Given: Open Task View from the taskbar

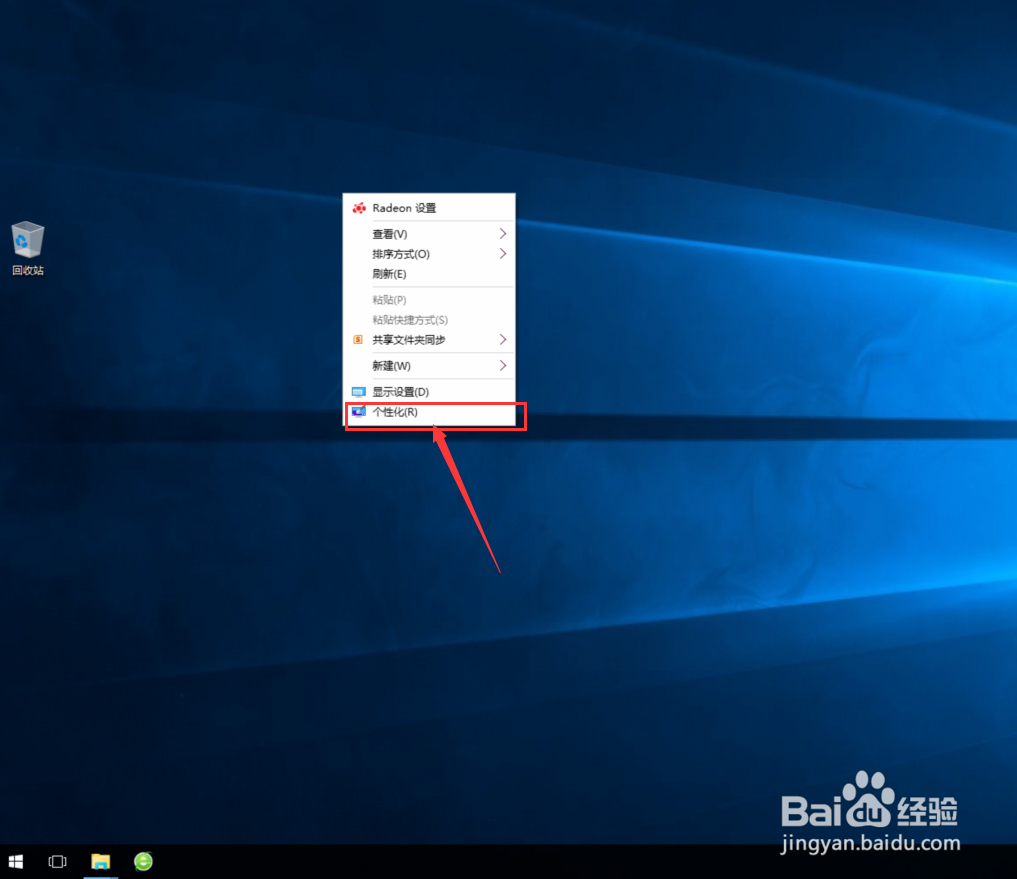Looking at the screenshot, I should [57, 861].
